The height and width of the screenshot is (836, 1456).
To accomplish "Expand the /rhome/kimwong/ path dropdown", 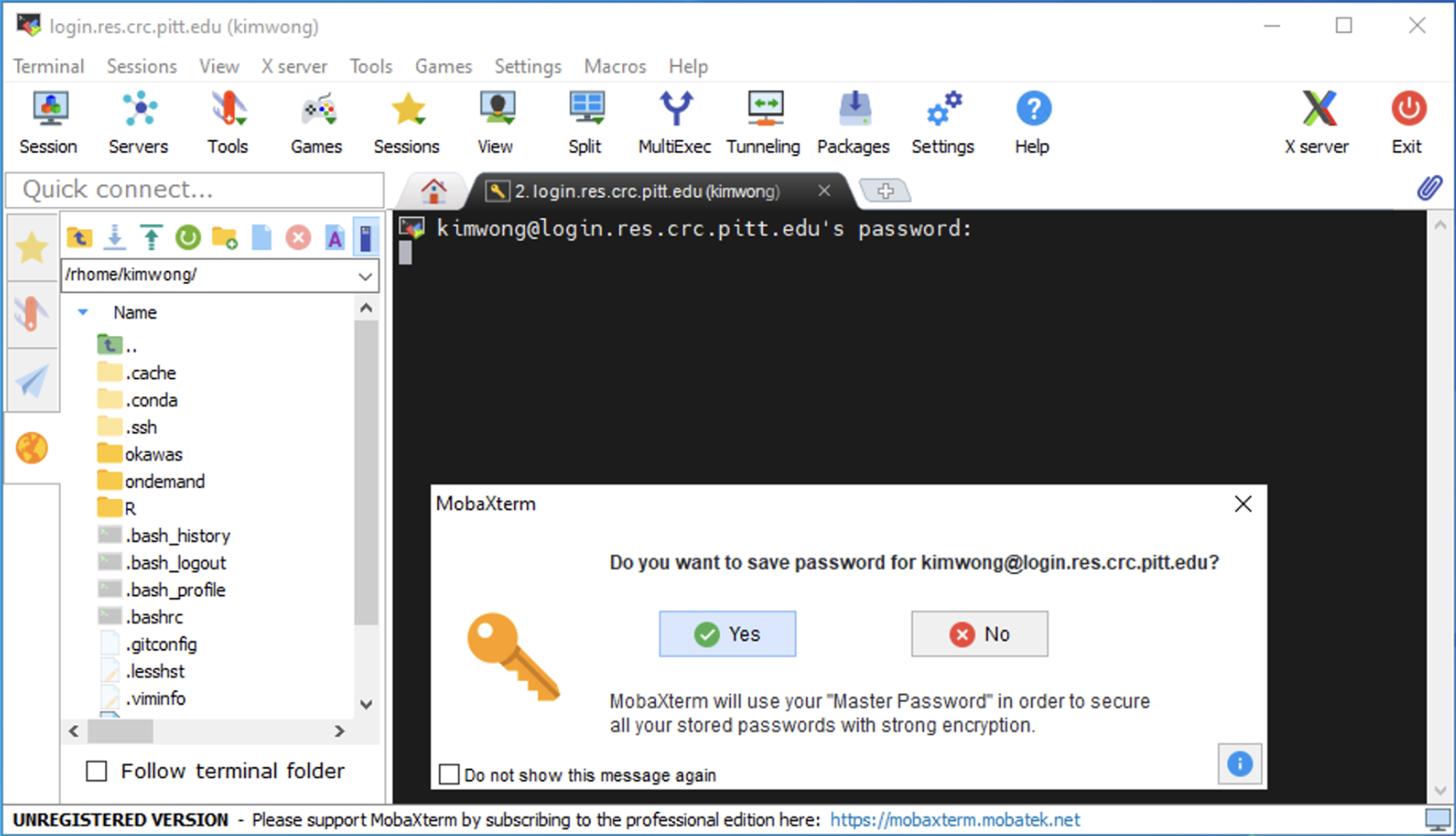I will coord(366,276).
